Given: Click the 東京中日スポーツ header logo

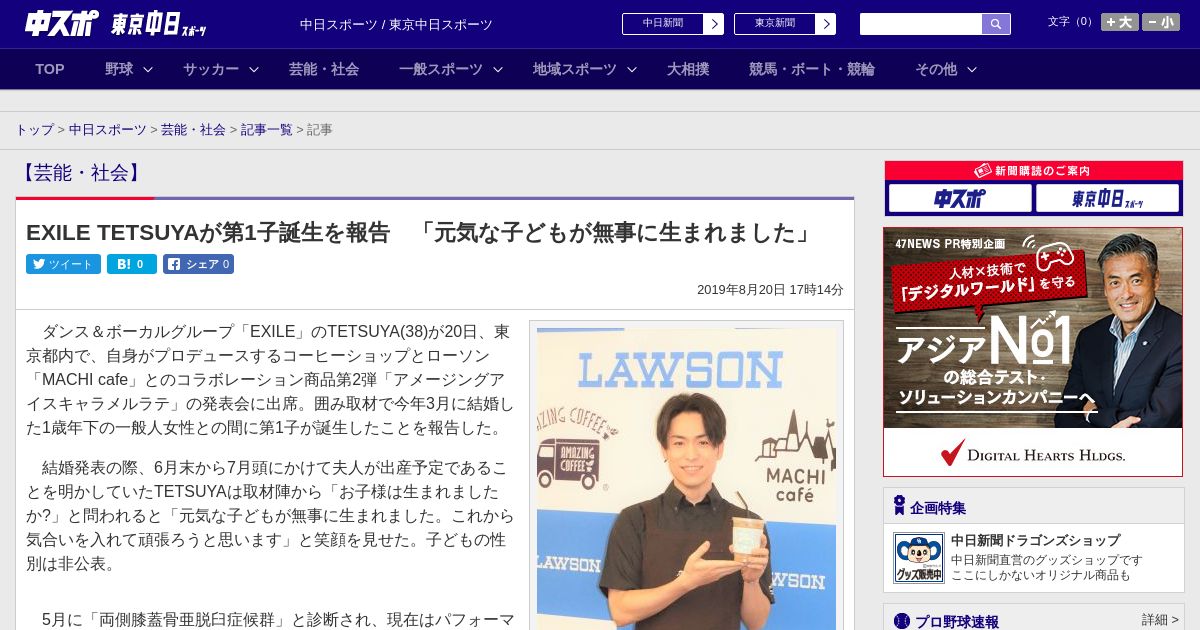Looking at the screenshot, I should pos(159,24).
